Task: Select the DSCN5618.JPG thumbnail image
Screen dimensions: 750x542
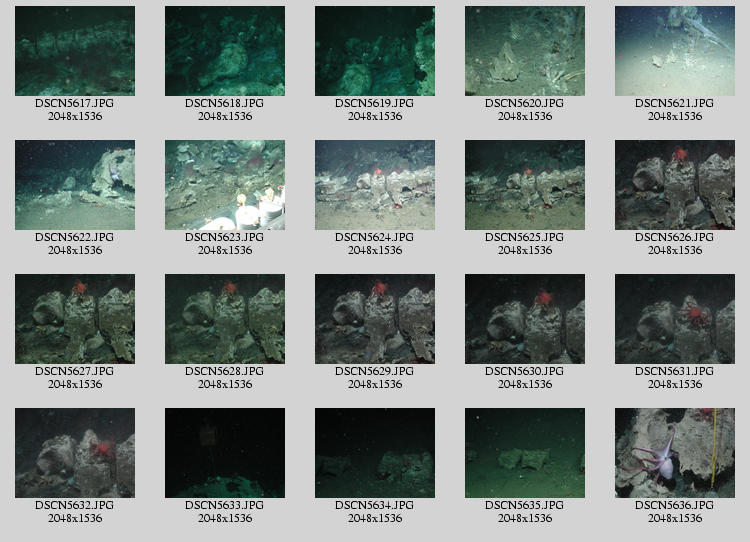Action: [x=225, y=51]
